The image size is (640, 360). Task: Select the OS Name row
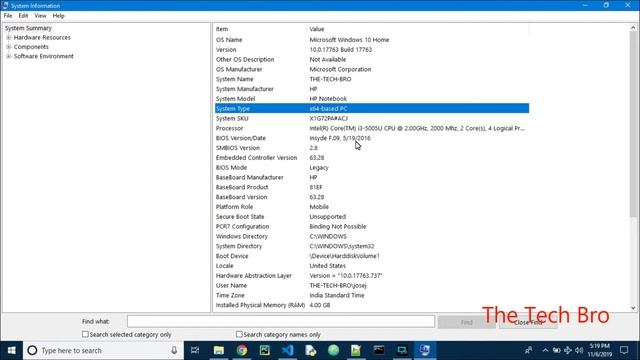click(372, 40)
